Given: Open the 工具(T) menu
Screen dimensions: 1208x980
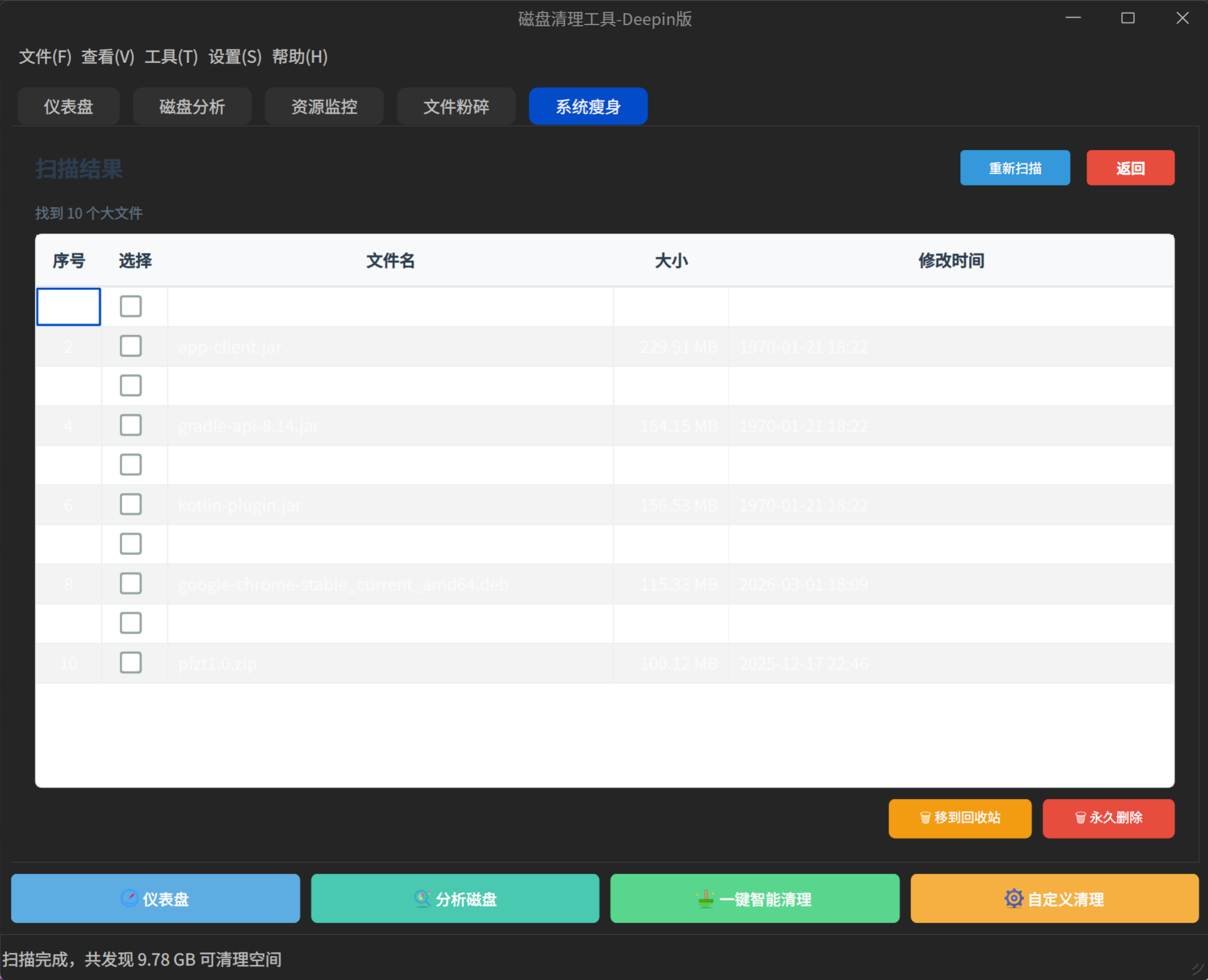Looking at the screenshot, I should (171, 57).
